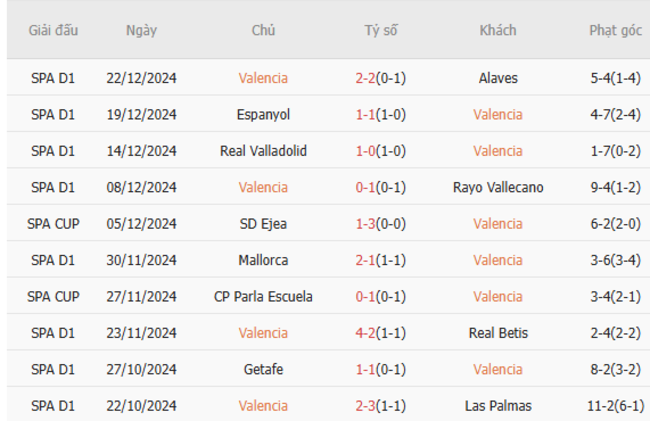
Task: Click the Phạt góc column header
Action: click(x=616, y=30)
